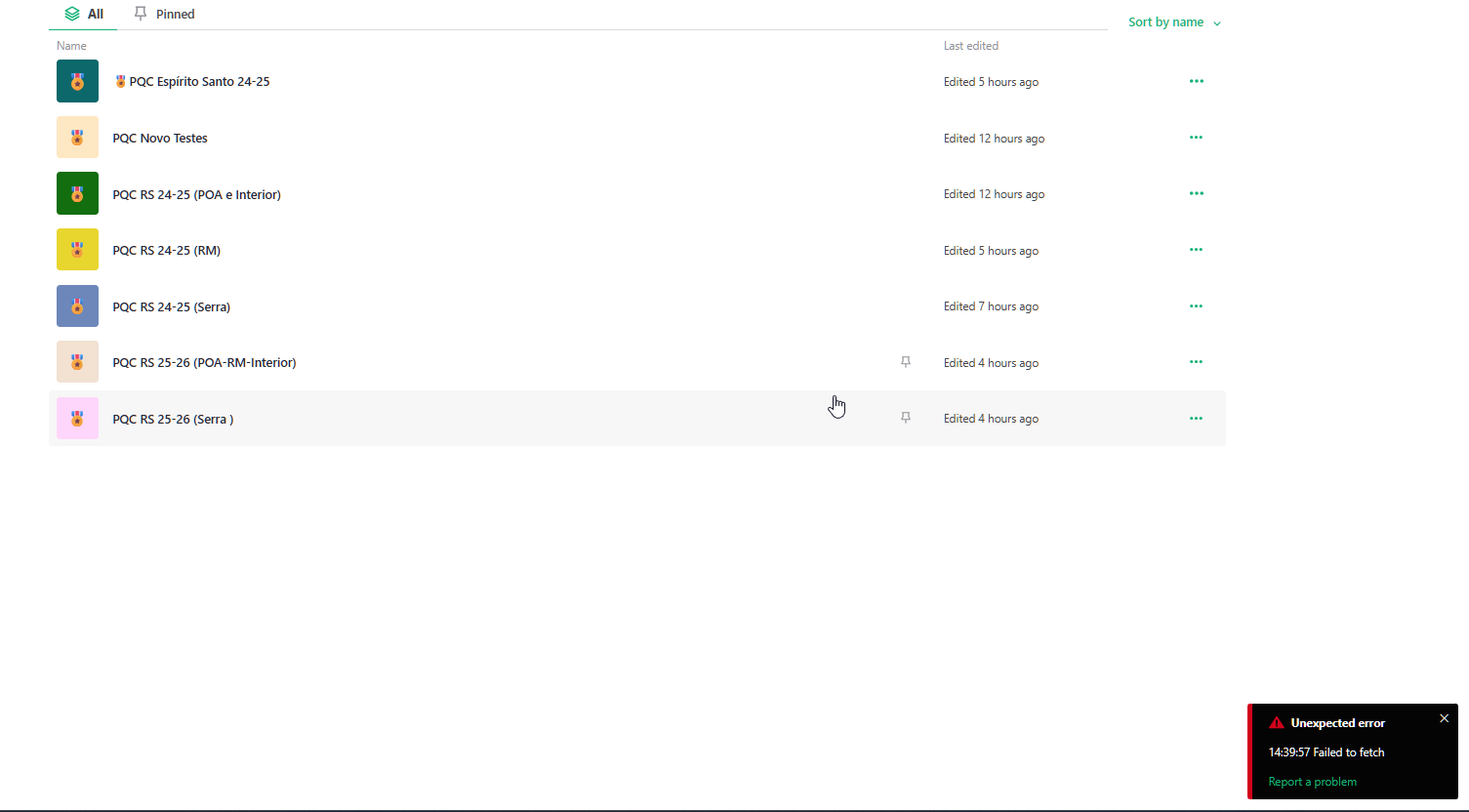Click the Last edited column header

[x=970, y=46]
